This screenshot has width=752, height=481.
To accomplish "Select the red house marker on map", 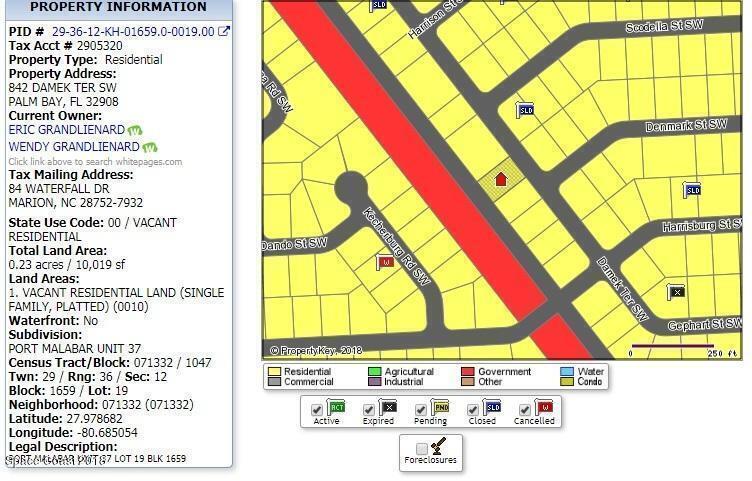I will tap(501, 180).
